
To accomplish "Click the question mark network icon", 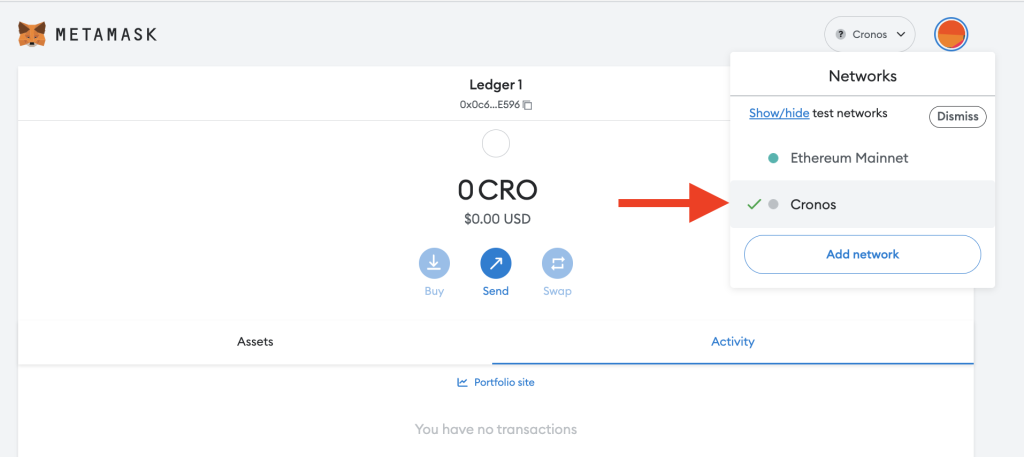I will tap(841, 35).
